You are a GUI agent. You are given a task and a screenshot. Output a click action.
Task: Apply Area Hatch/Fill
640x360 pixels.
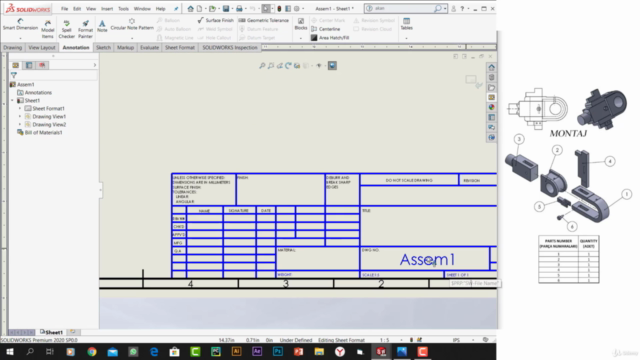(330, 38)
